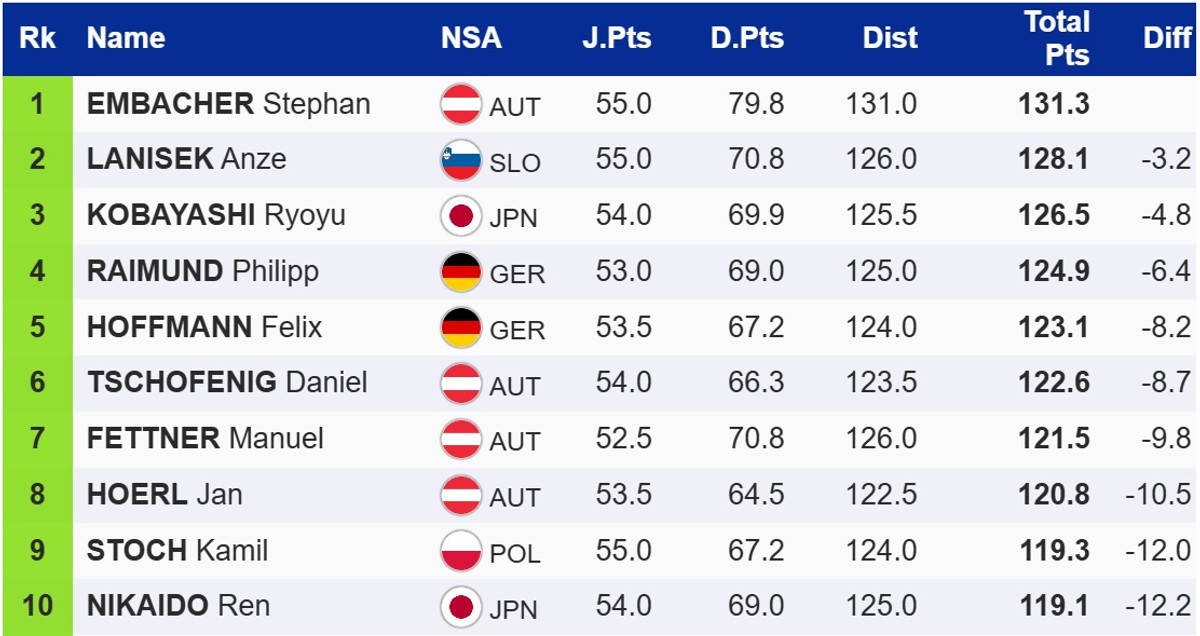This screenshot has width=1200, height=636.
Task: Click Japan flag icon beside KOBAYASHI Ryoyu
Action: [x=461, y=217]
